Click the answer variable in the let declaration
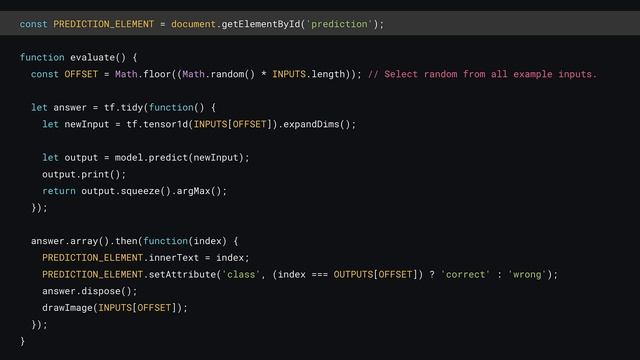Screen dimensions: 640x360 coord(70,108)
